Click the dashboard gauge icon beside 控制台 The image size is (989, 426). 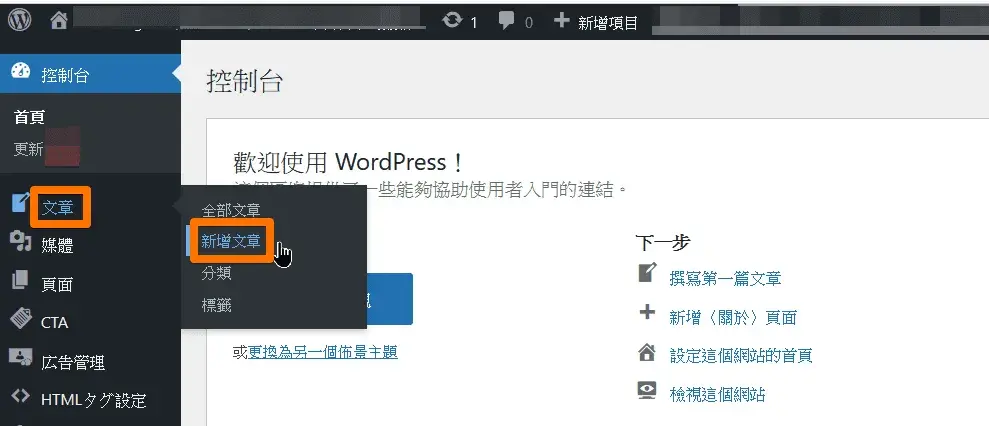pos(21,71)
